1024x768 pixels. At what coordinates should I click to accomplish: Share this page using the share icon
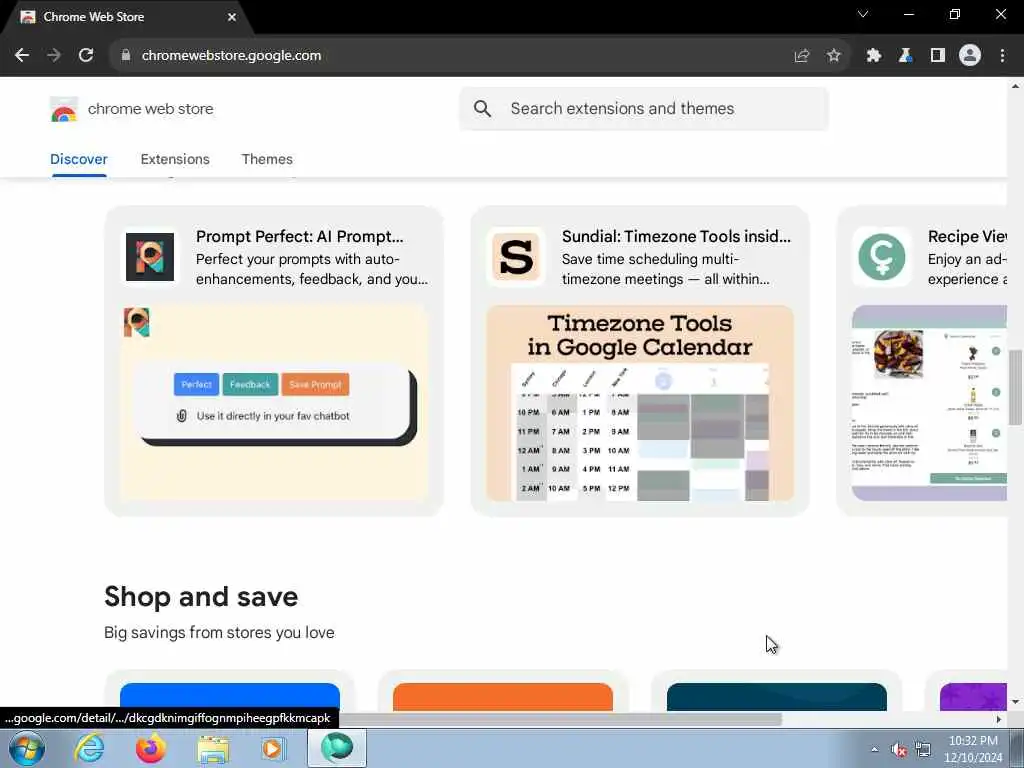click(802, 56)
